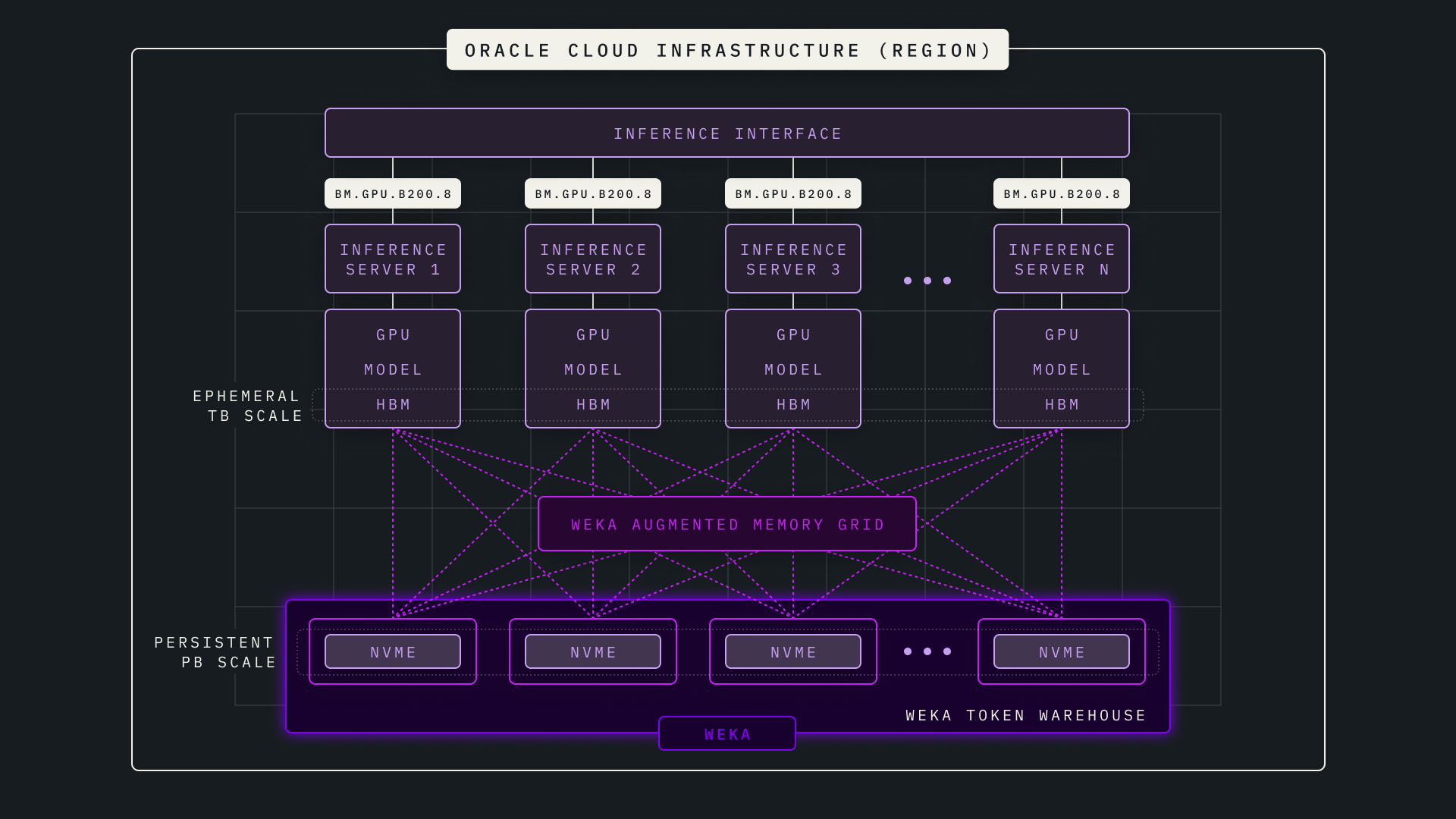Click MODEL label under Inference Server 3

tap(792, 370)
